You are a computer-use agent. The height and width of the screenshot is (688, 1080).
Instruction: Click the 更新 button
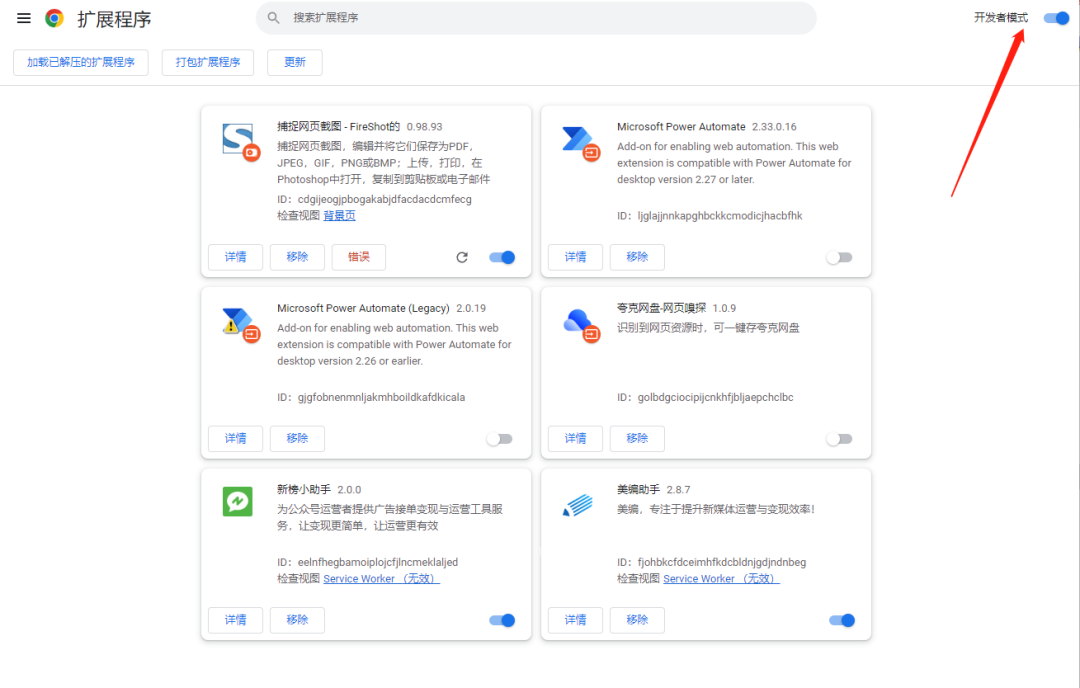click(295, 62)
